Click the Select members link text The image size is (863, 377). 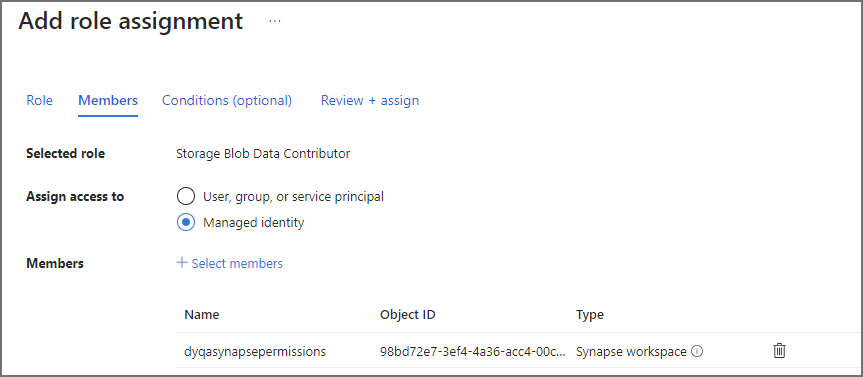coord(237,264)
